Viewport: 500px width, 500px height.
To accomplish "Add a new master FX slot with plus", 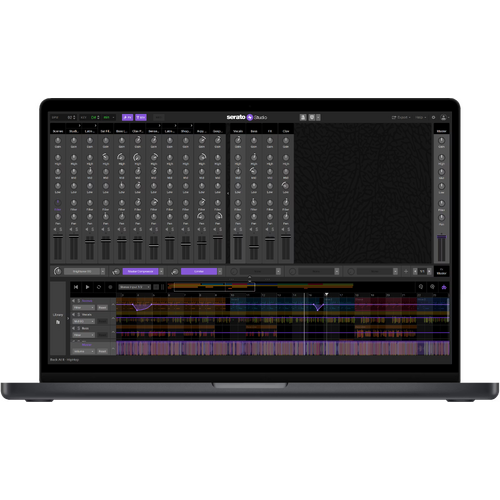I will (x=406, y=271).
